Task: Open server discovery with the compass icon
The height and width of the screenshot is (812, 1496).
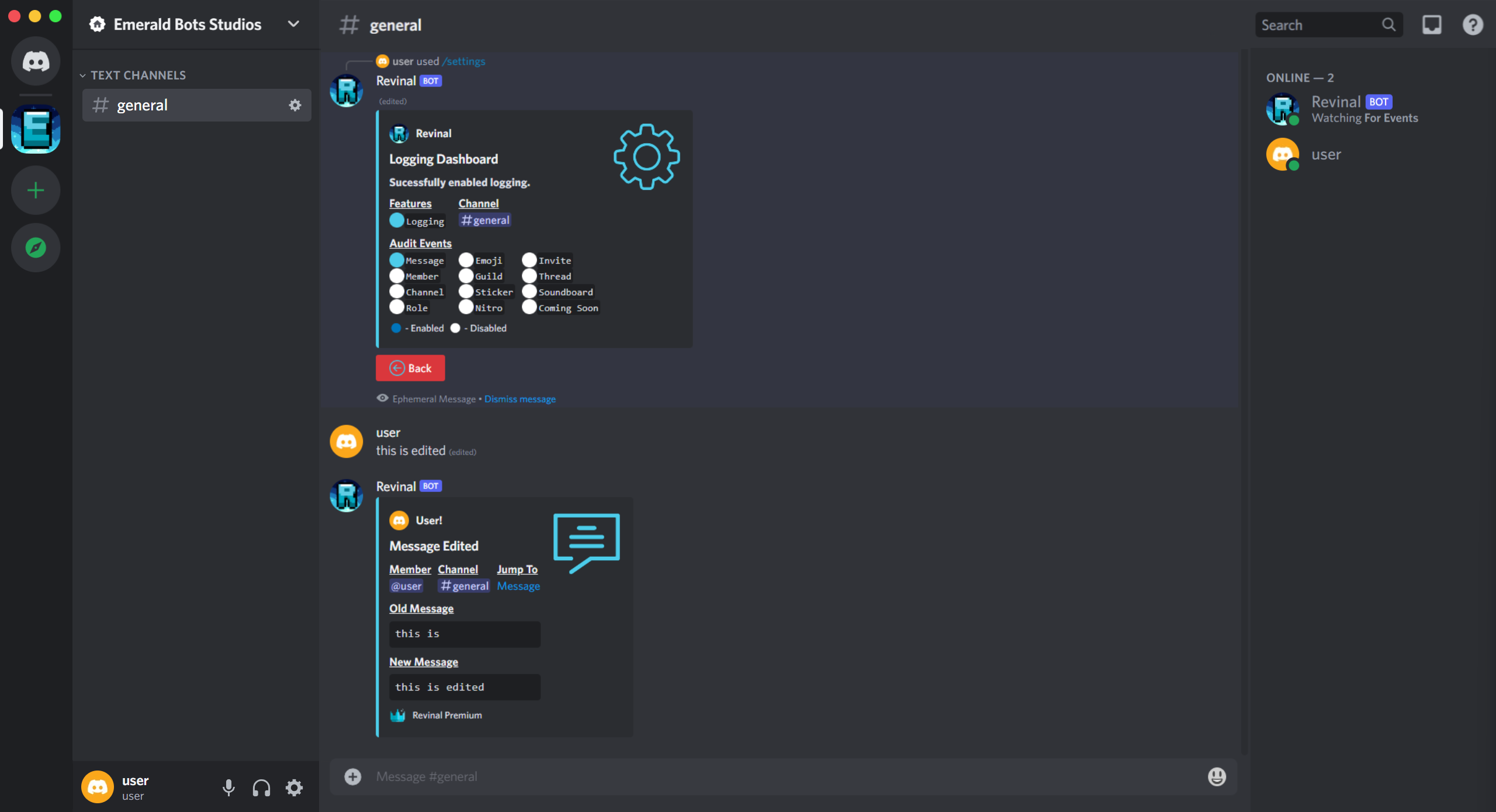Action: tap(36, 247)
